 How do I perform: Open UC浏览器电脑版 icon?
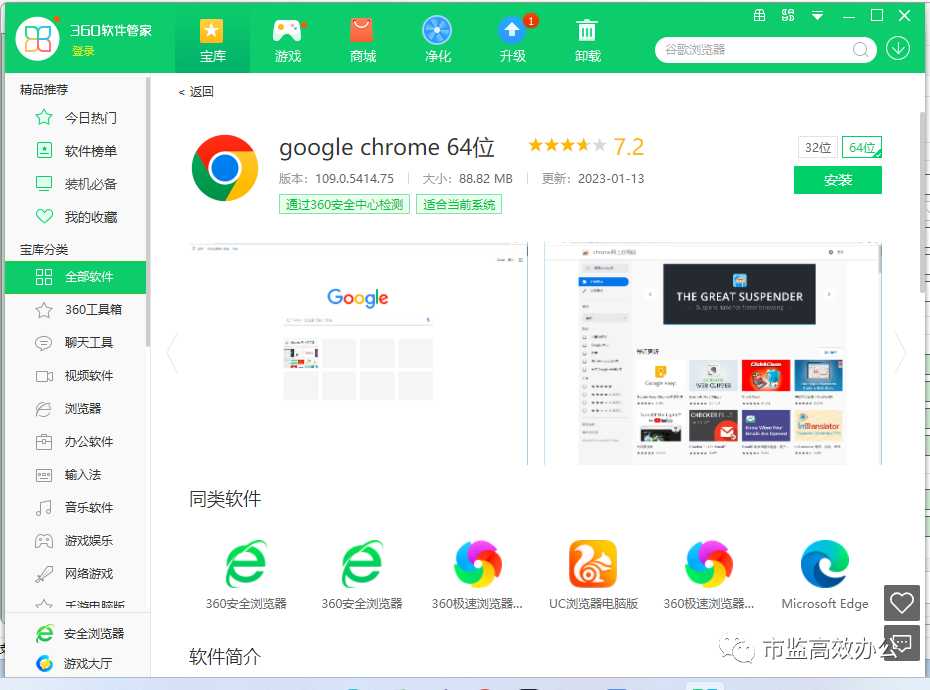[x=593, y=564]
